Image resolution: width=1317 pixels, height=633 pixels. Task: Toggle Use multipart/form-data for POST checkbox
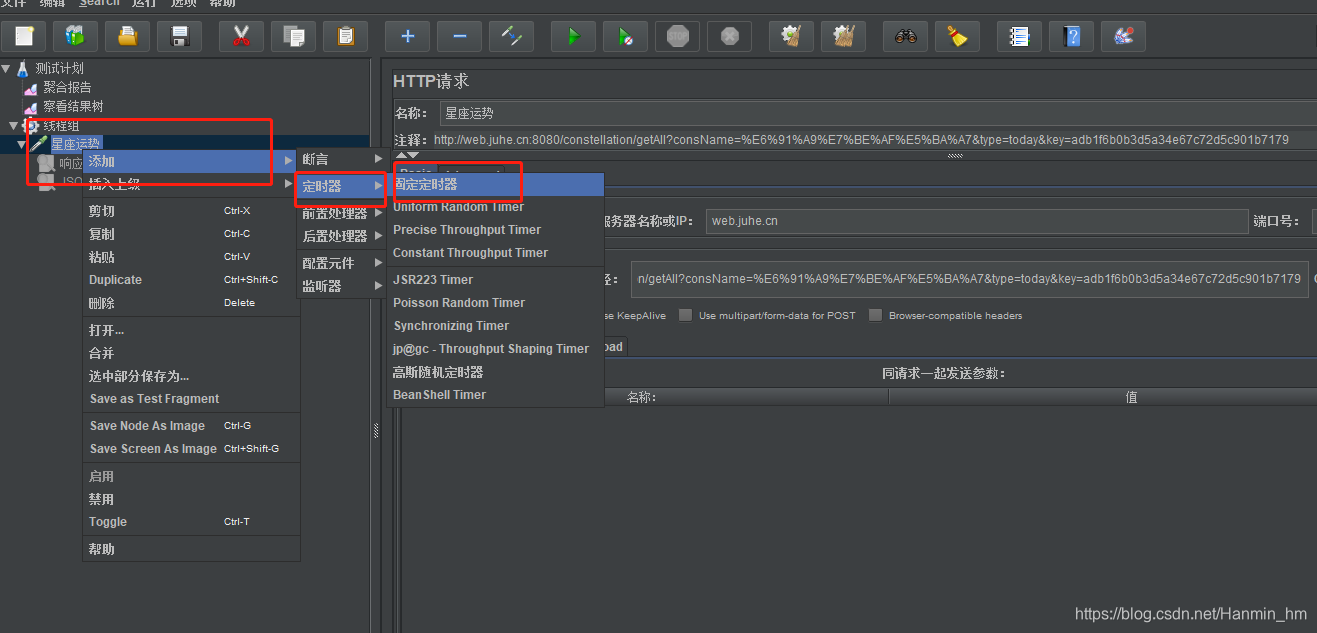tap(685, 315)
